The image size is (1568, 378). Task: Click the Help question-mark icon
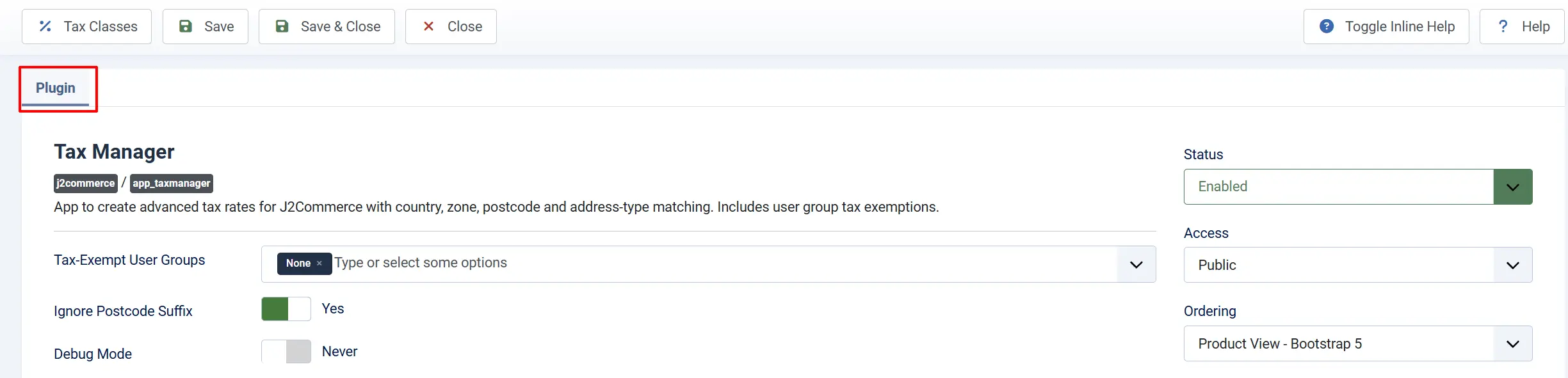[1503, 26]
